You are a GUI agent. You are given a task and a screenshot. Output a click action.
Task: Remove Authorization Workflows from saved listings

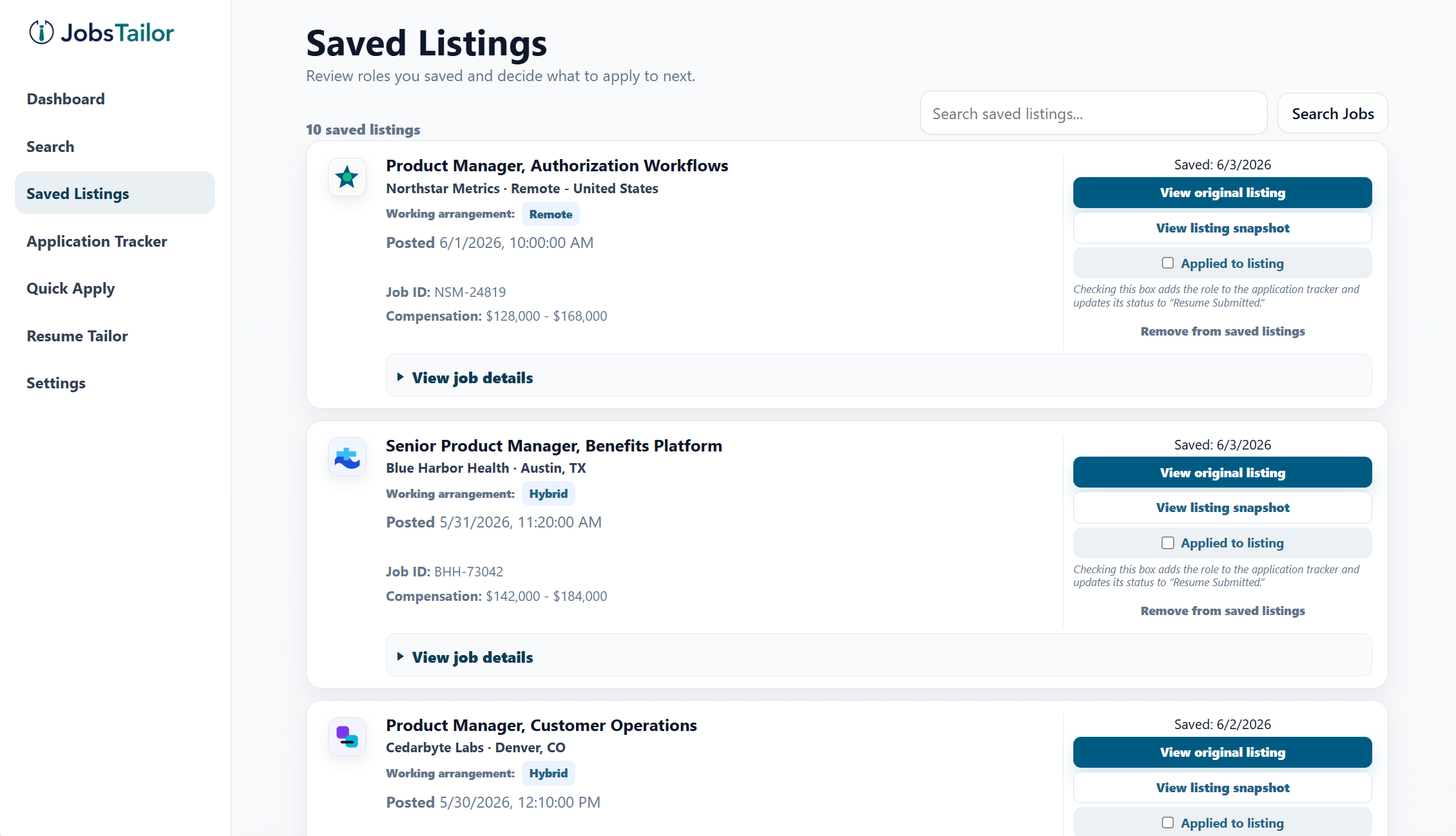1222,331
